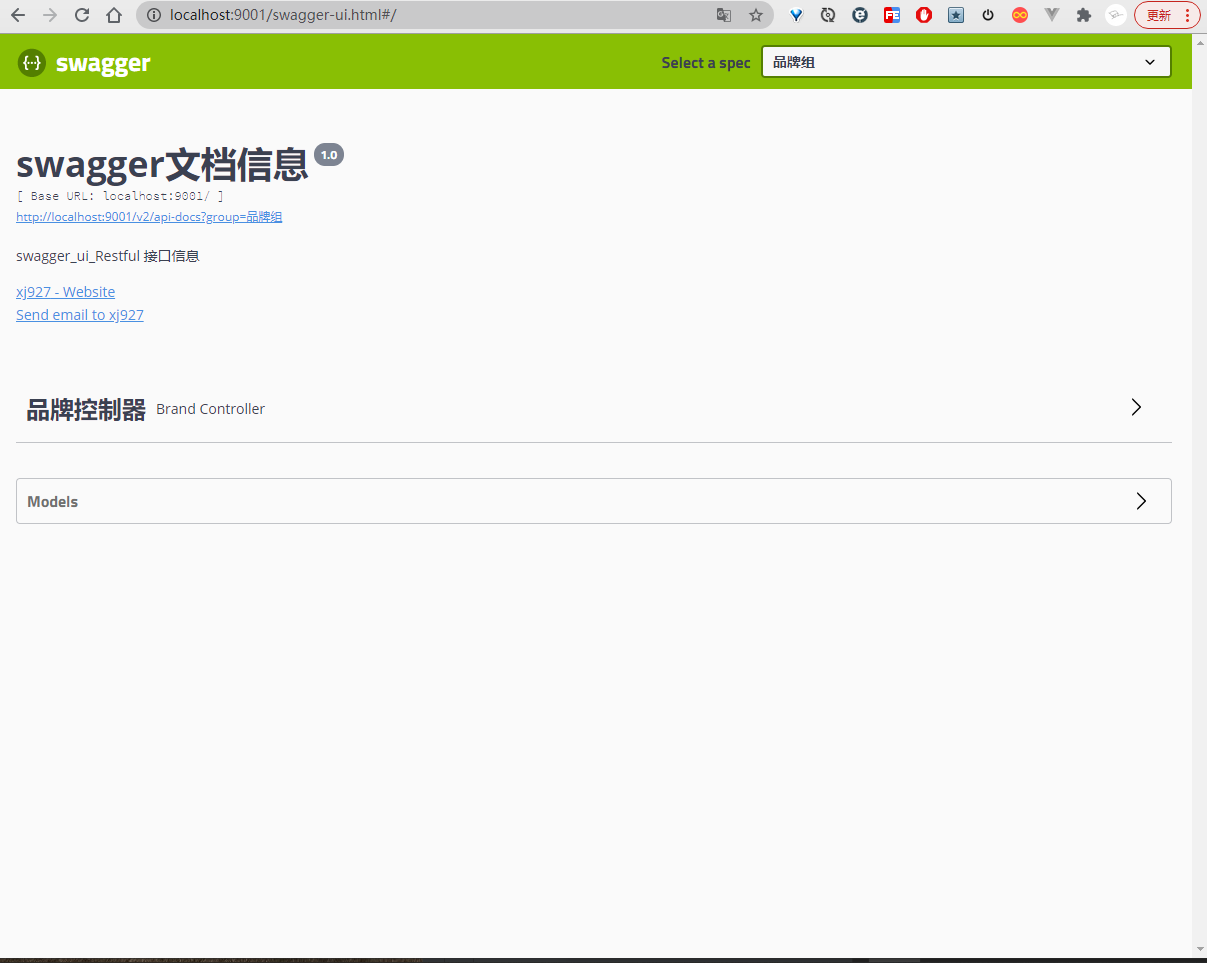This screenshot has height=963, width=1207.
Task: Click the page scrollbar down arrow
Action: [1200, 948]
